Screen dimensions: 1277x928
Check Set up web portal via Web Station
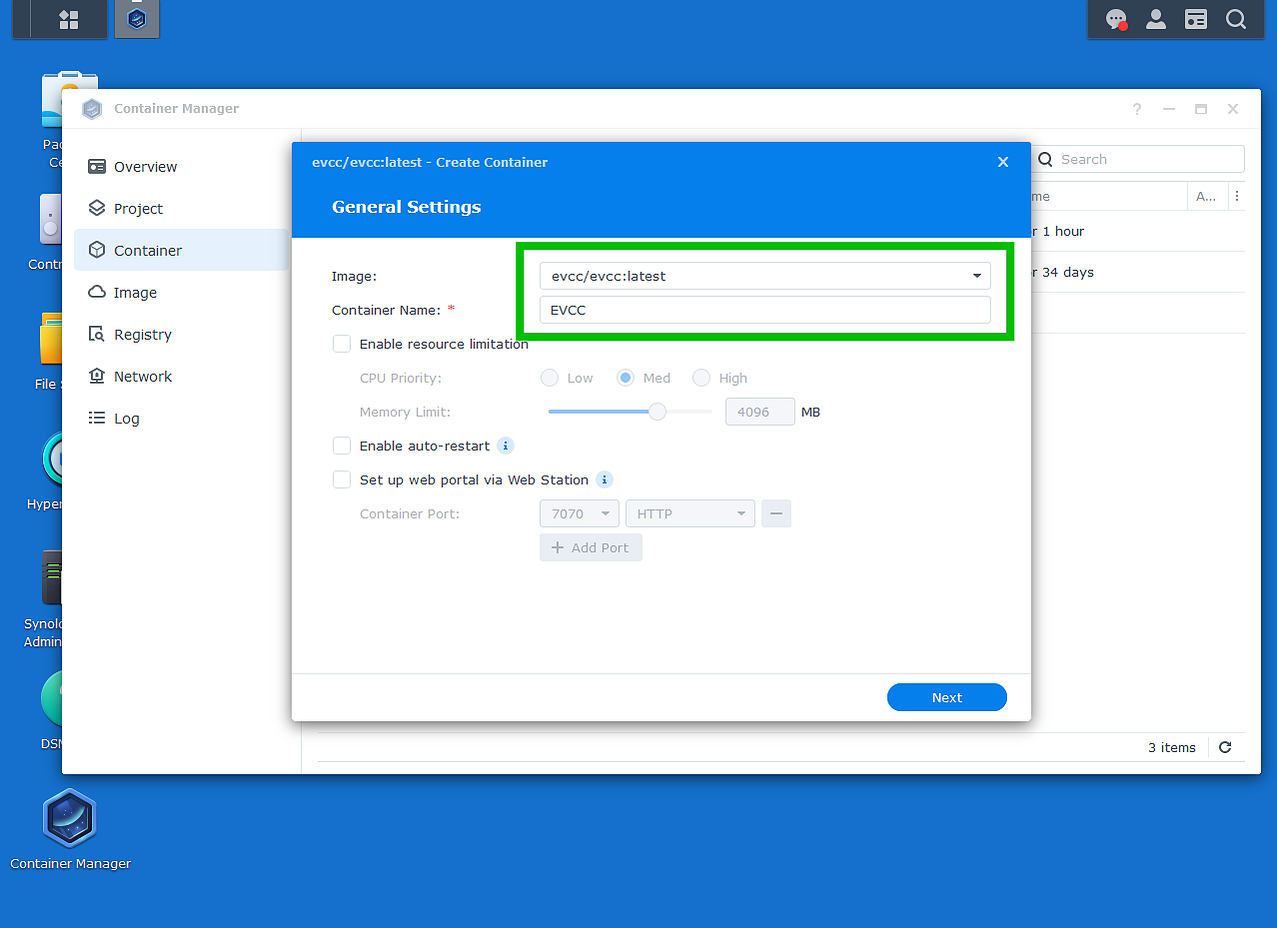(342, 480)
